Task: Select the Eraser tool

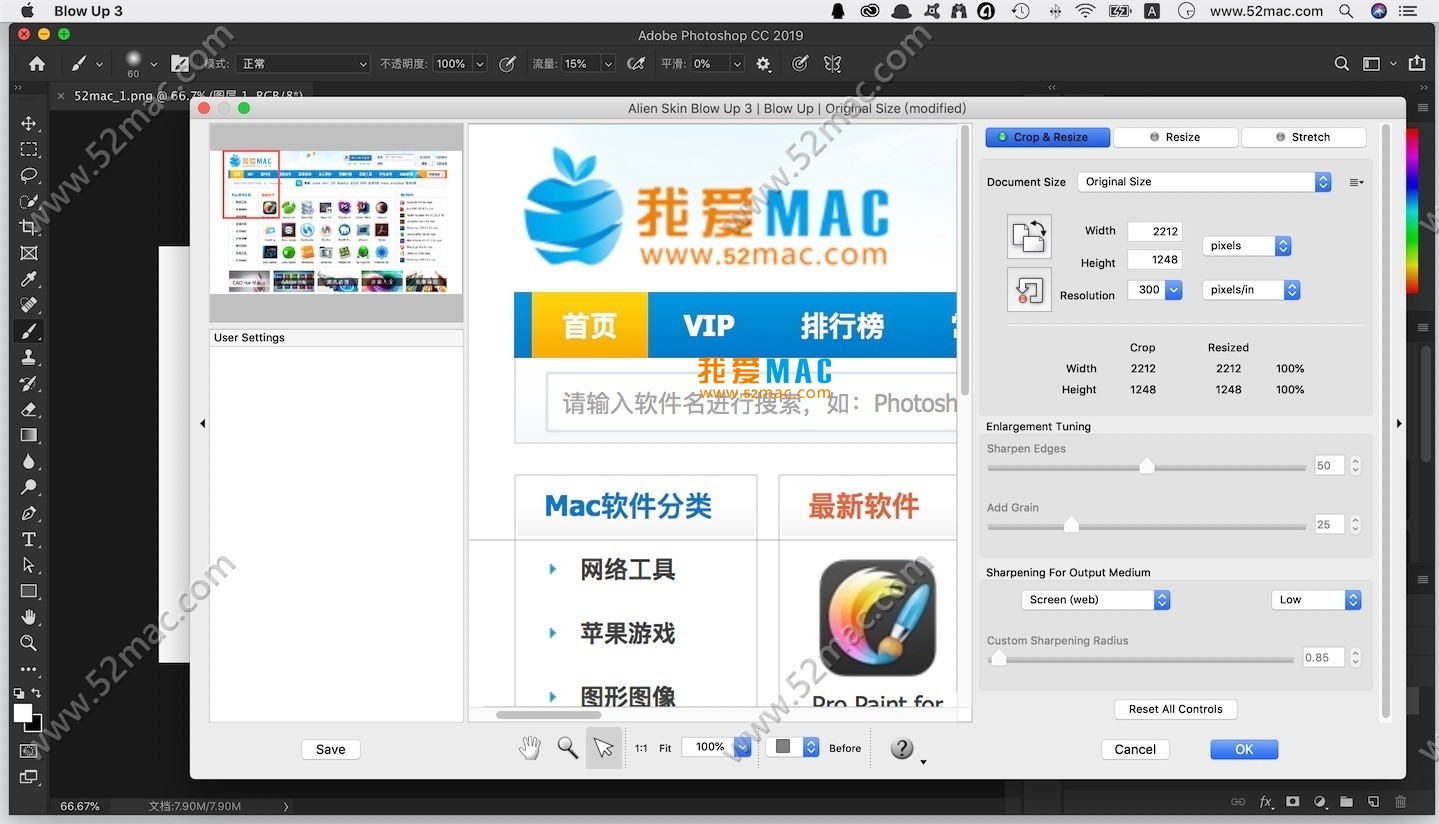Action: pos(29,409)
